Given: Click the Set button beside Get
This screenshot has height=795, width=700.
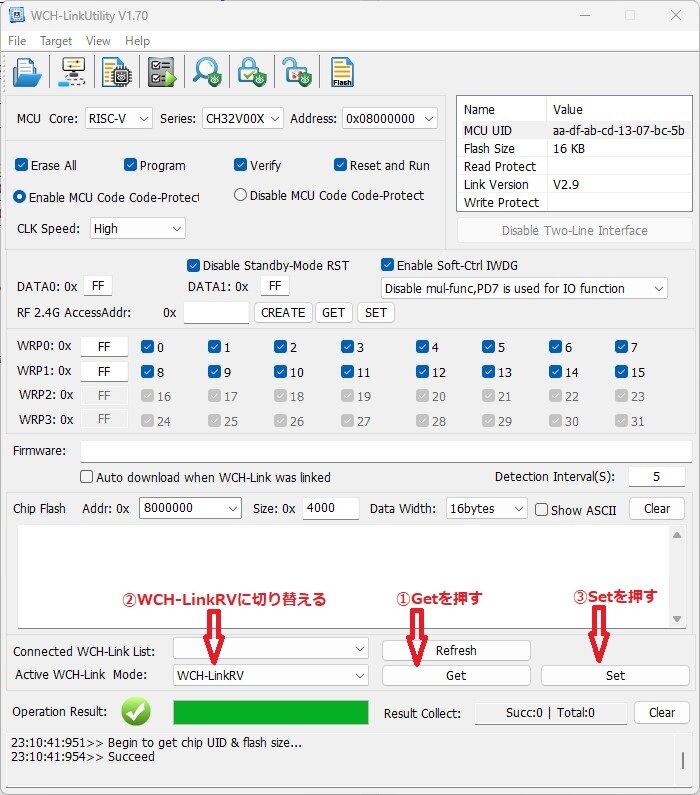Looking at the screenshot, I should coord(615,675).
